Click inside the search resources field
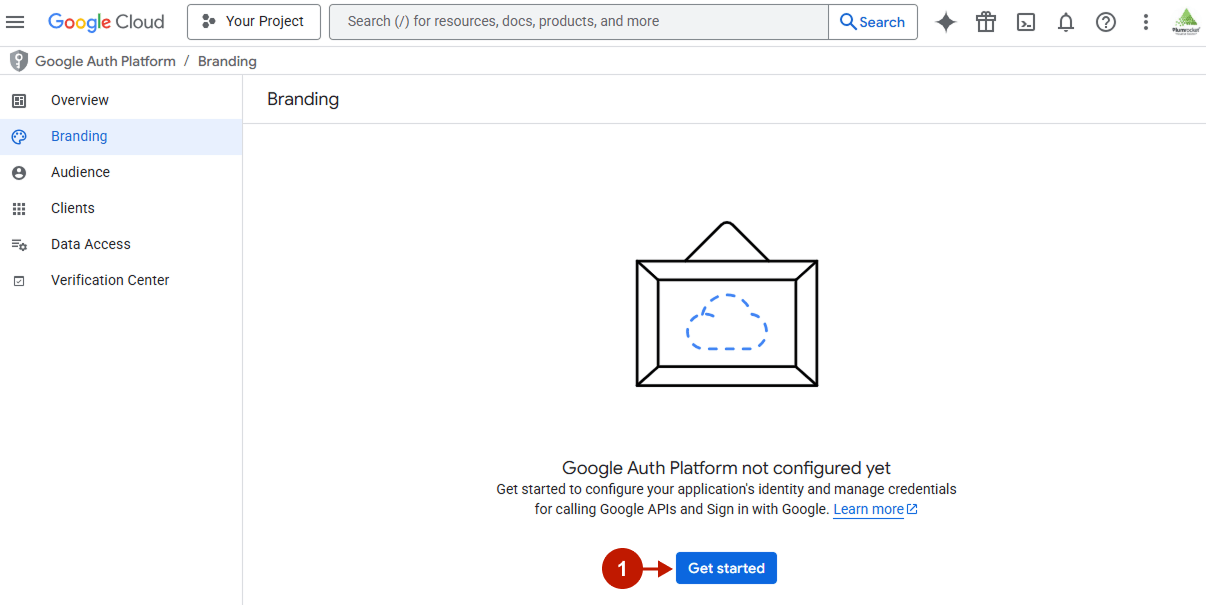This screenshot has height=605, width=1206. pyautogui.click(x=578, y=21)
